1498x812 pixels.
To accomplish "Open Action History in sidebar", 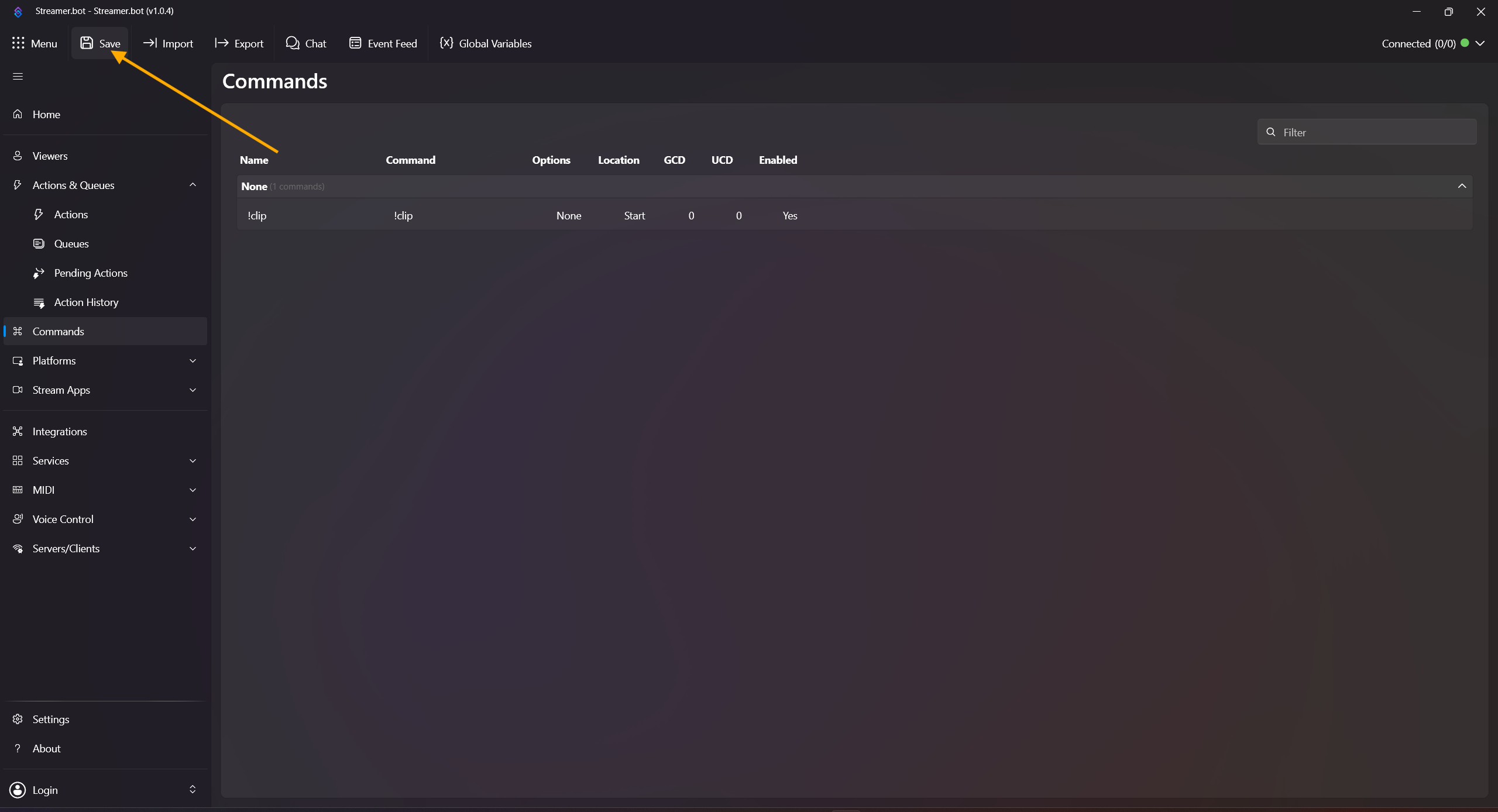I will [86, 302].
